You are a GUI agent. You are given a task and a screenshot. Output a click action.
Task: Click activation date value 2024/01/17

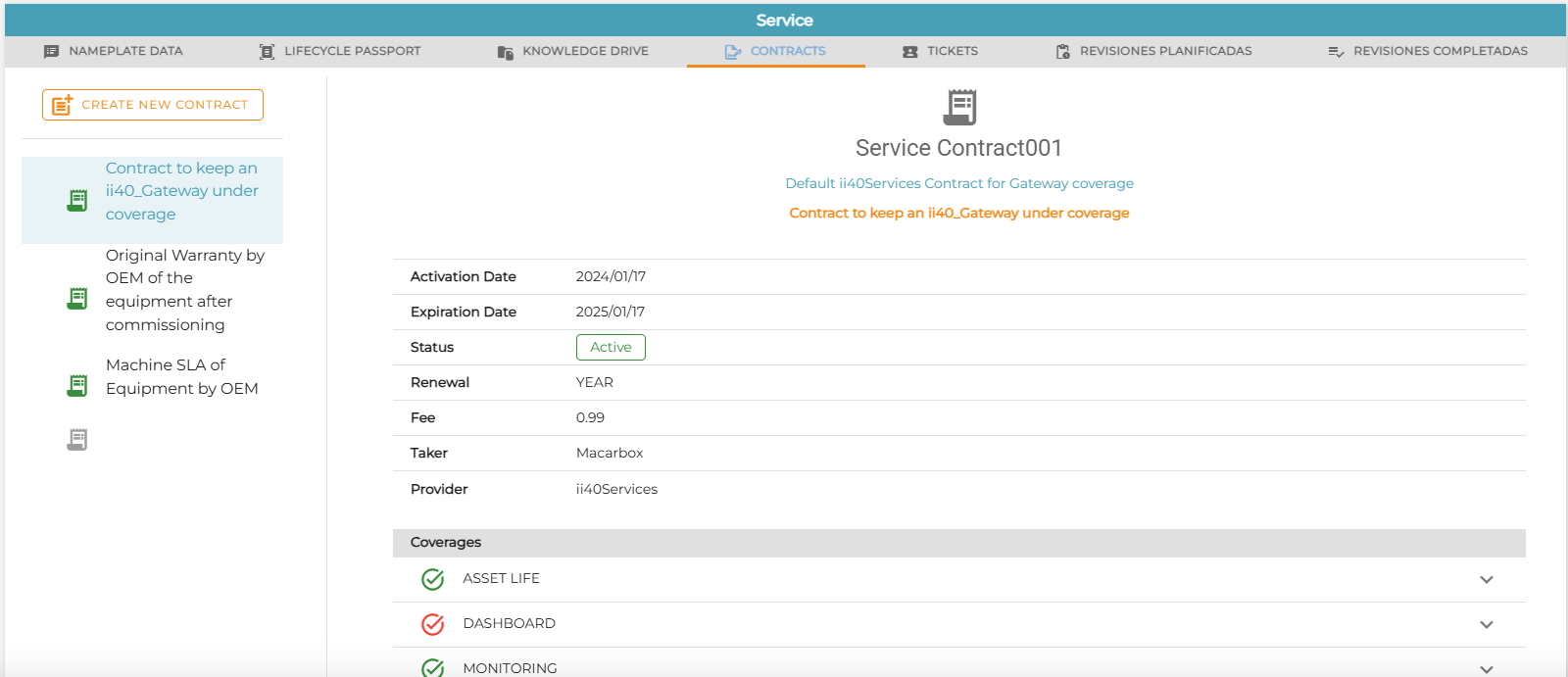click(611, 276)
